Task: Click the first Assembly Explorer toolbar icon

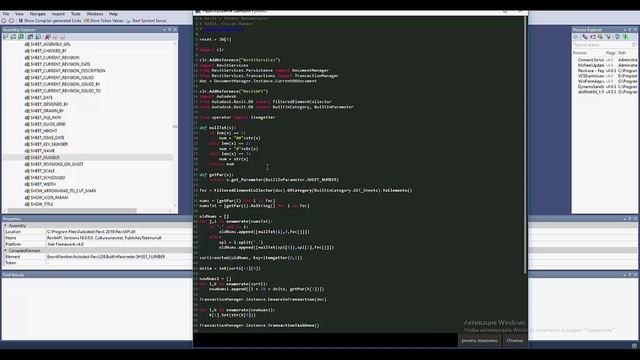Action: click(x=6, y=37)
